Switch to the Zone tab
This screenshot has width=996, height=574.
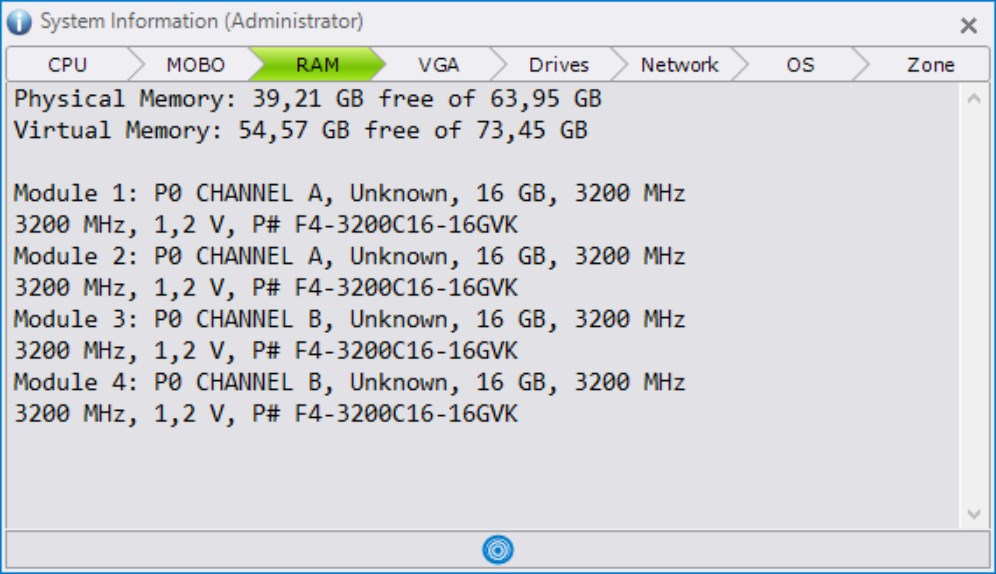pos(930,65)
